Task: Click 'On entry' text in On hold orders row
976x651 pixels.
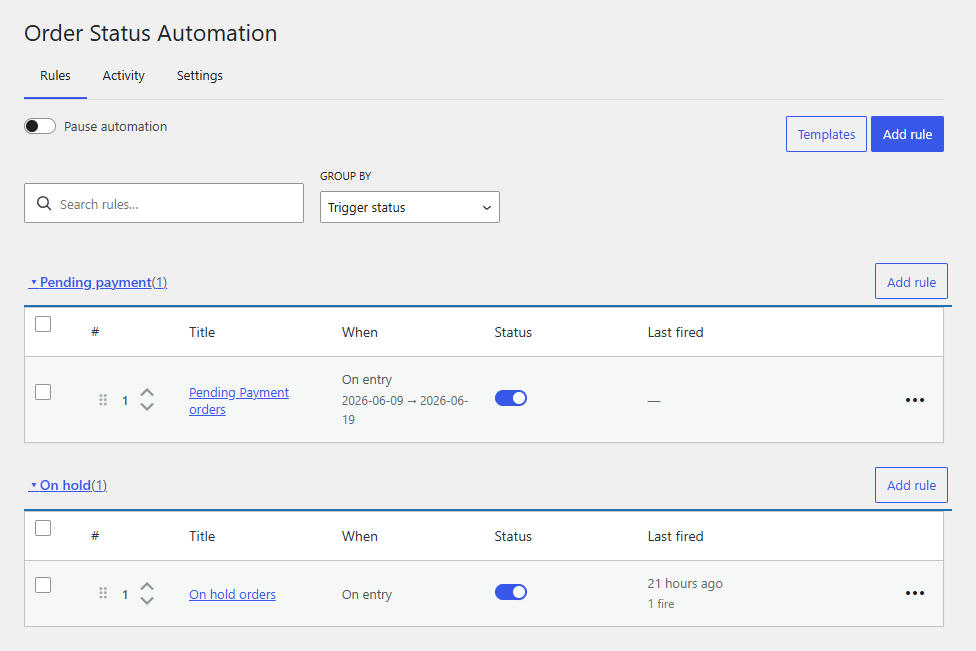Action: coord(367,595)
